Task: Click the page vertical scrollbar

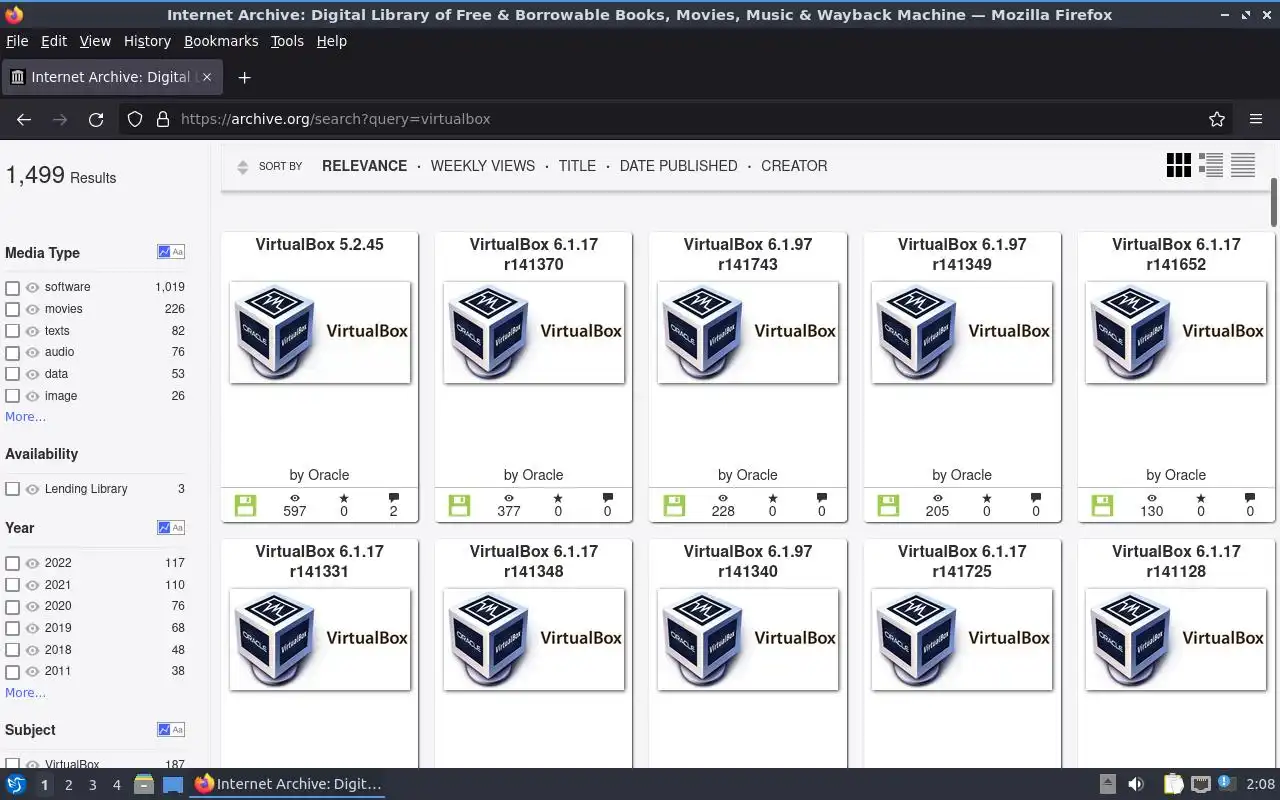Action: [1273, 202]
